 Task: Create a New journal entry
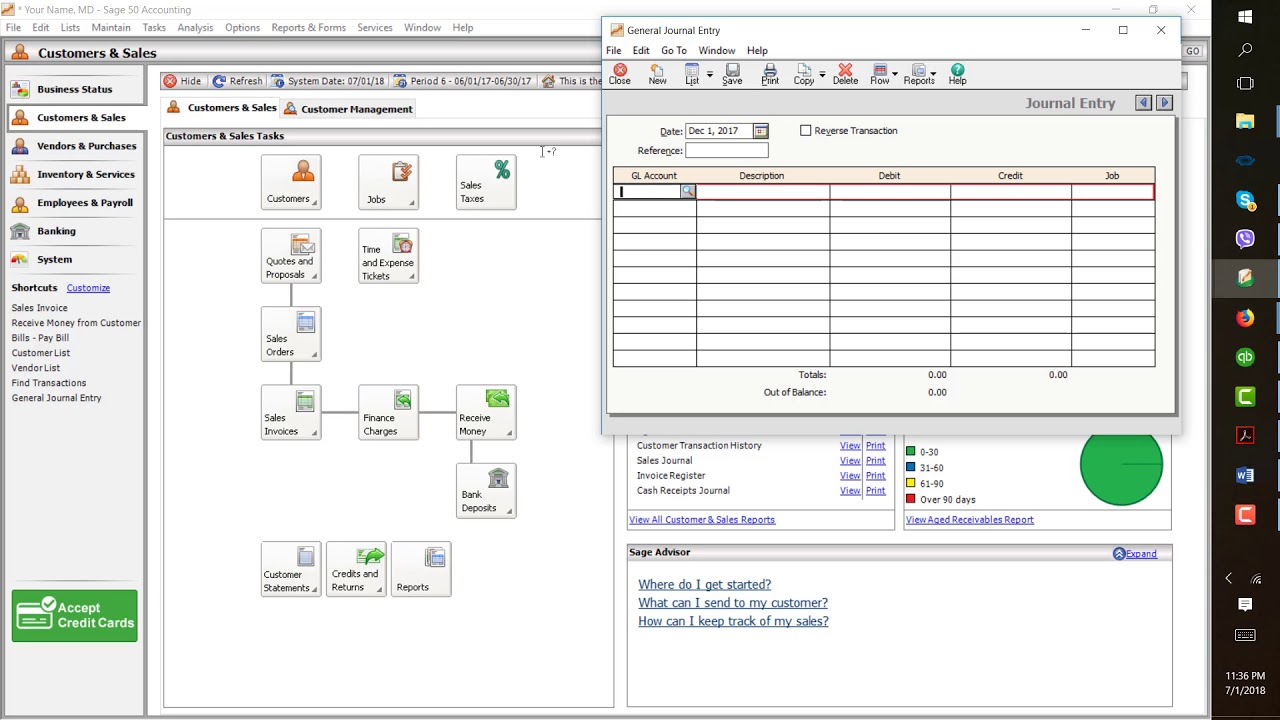click(657, 74)
